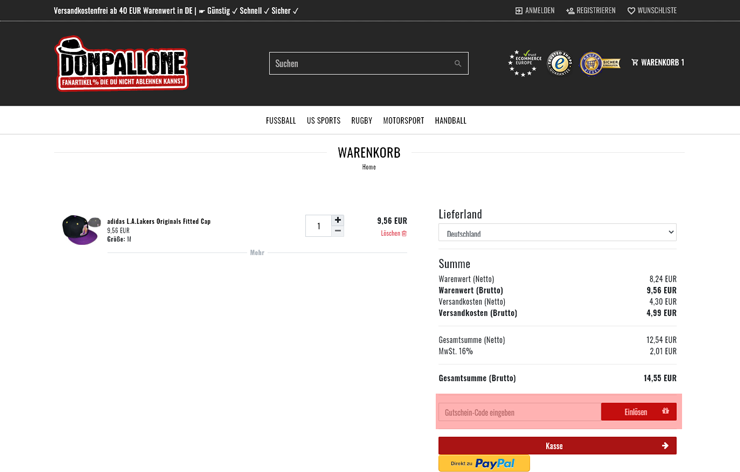Click the trash icon next to Löschen
740x472 pixels.
404,233
